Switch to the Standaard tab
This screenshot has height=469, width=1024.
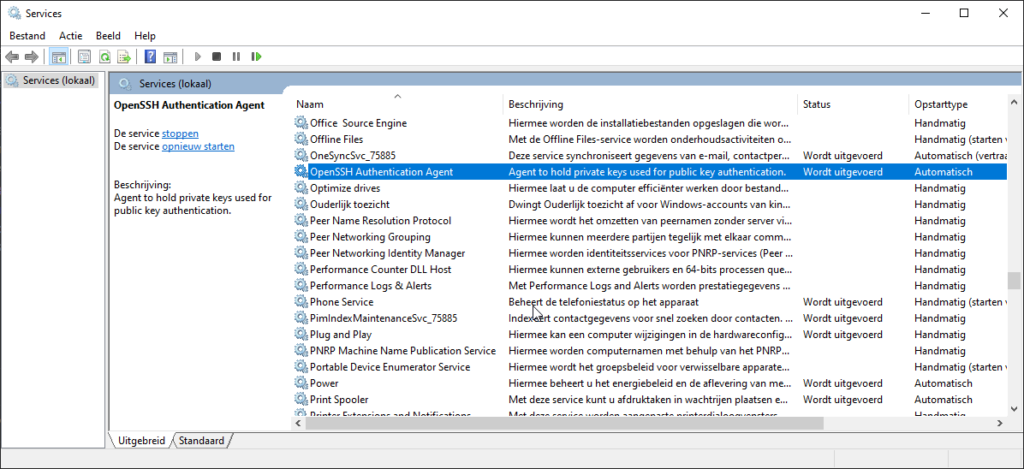click(x=204, y=440)
